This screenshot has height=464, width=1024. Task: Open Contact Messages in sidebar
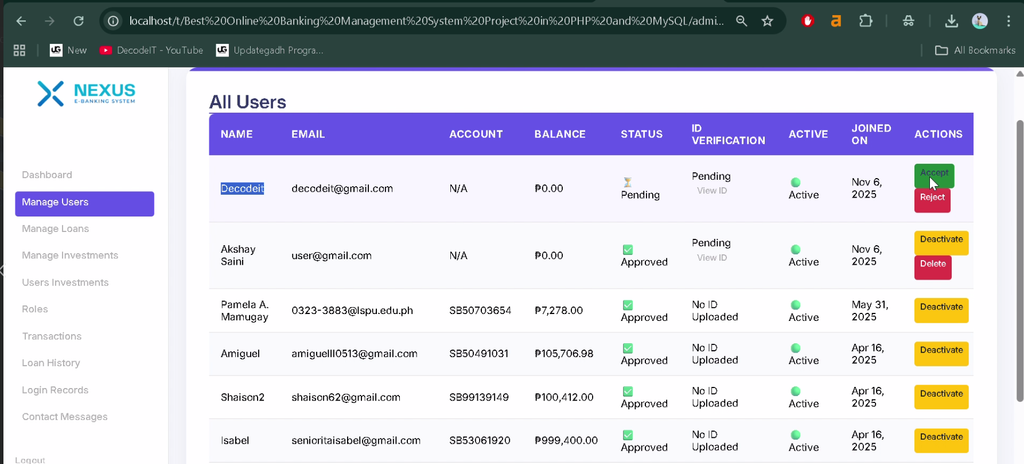(65, 416)
